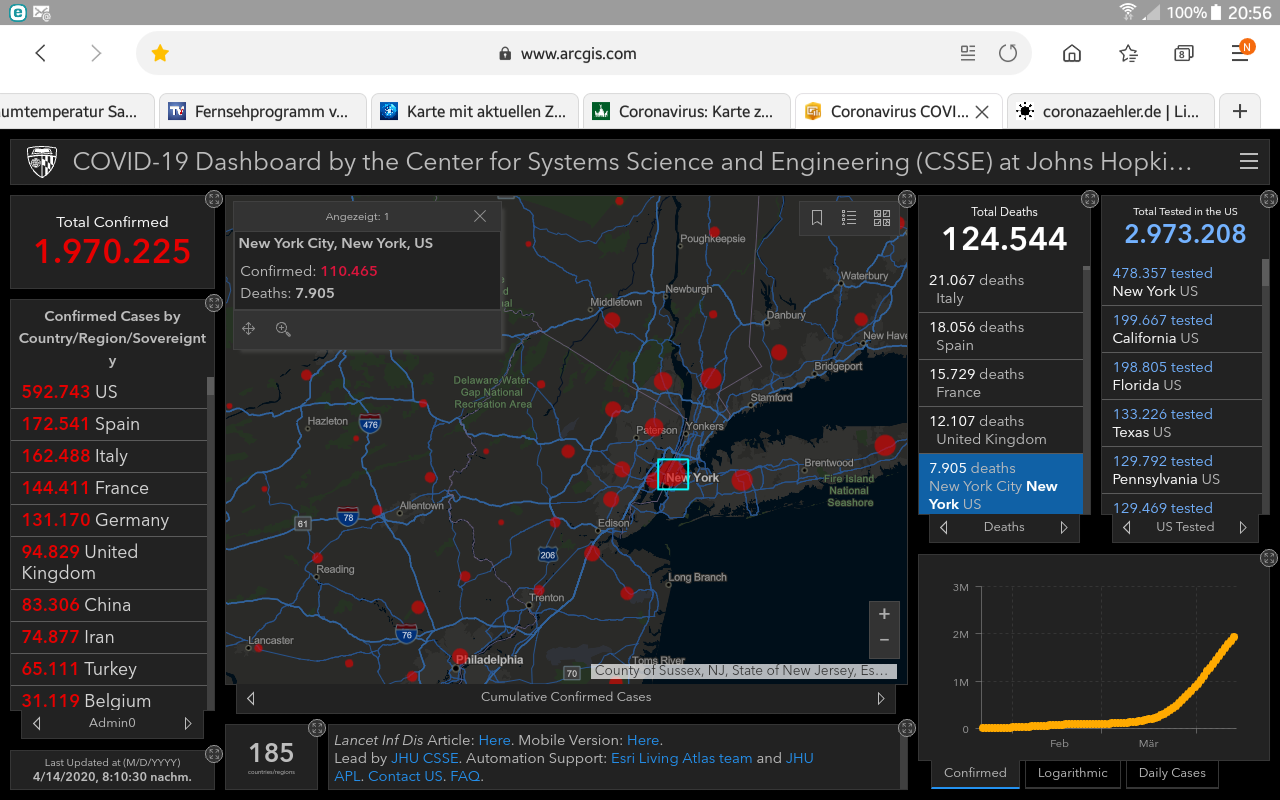Previous map layer before Cumulative Confirmed Cases
The image size is (1280, 800).
[251, 698]
